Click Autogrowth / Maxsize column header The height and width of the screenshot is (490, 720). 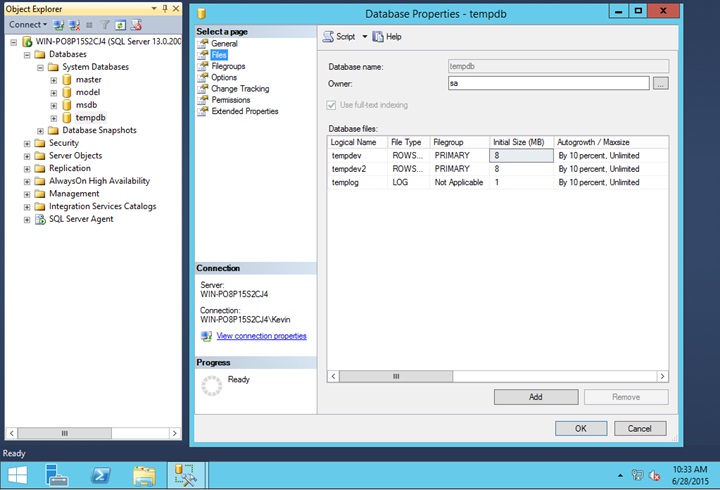611,142
